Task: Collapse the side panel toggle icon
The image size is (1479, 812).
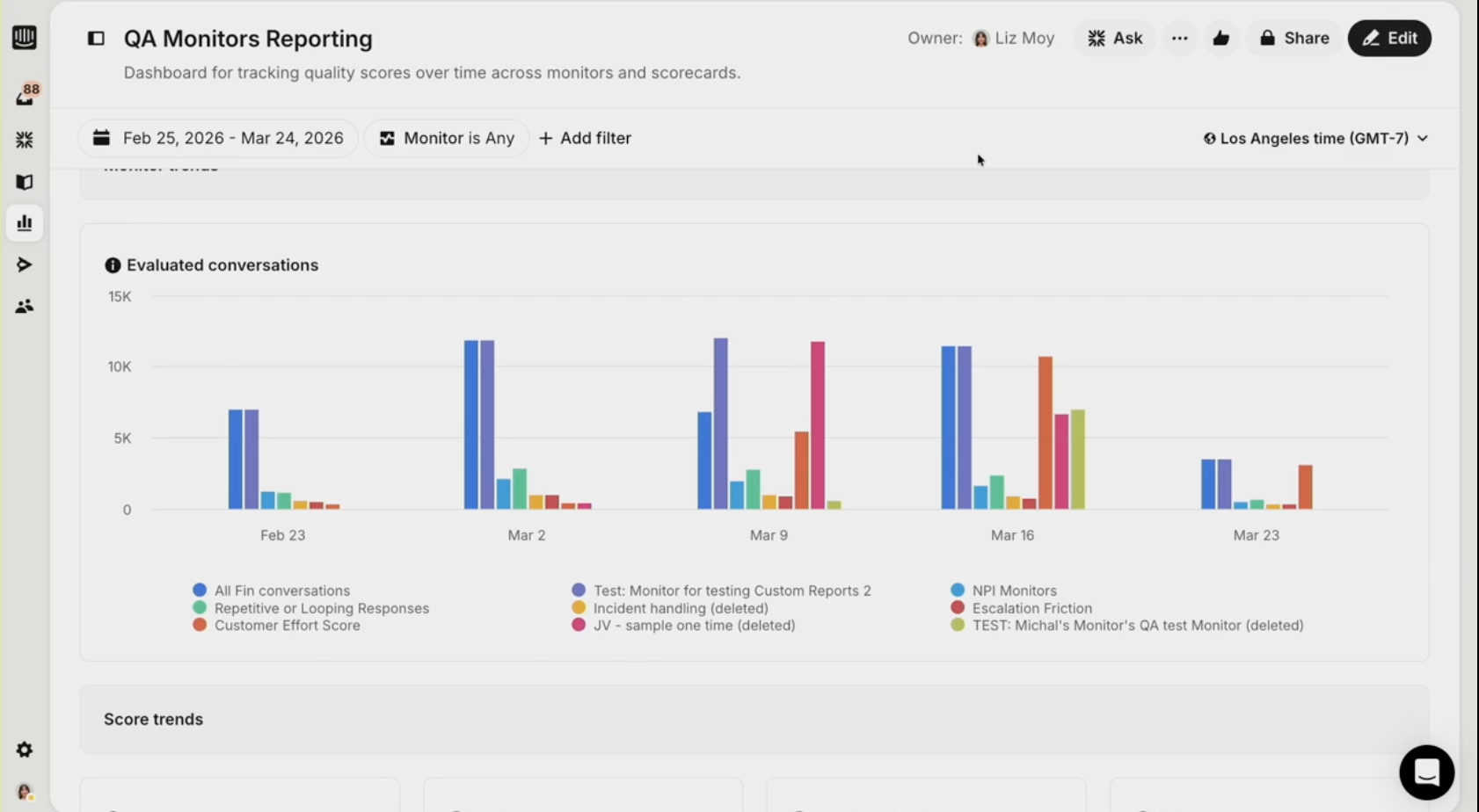Action: (x=96, y=39)
